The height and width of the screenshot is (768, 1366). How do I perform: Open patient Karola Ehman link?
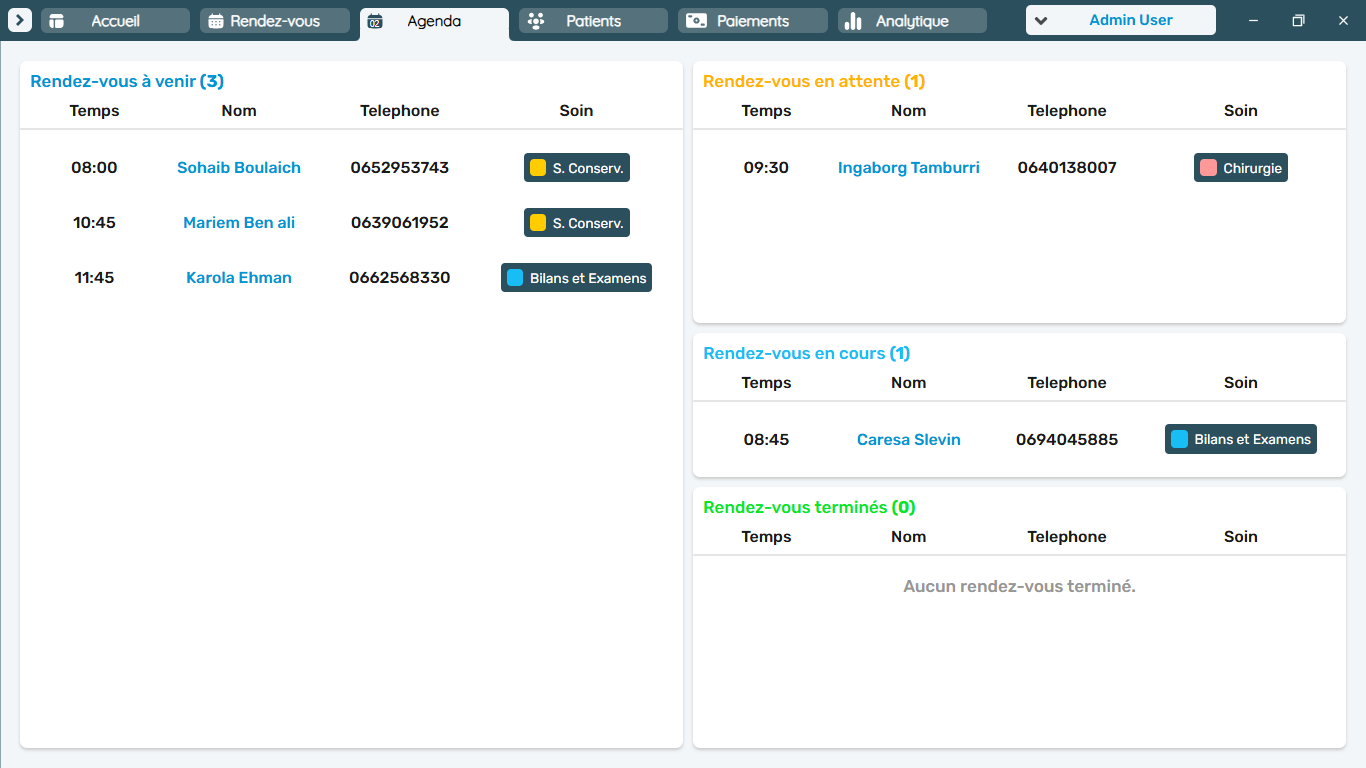[239, 278]
